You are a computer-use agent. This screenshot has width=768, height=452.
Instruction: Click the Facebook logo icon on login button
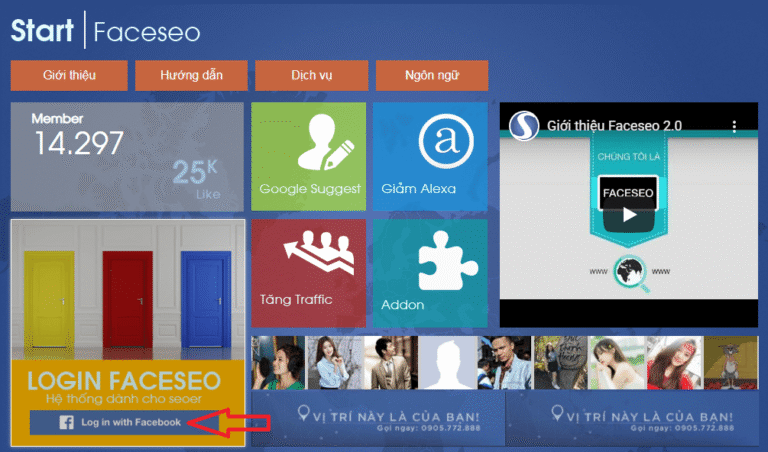pyautogui.click(x=67, y=422)
